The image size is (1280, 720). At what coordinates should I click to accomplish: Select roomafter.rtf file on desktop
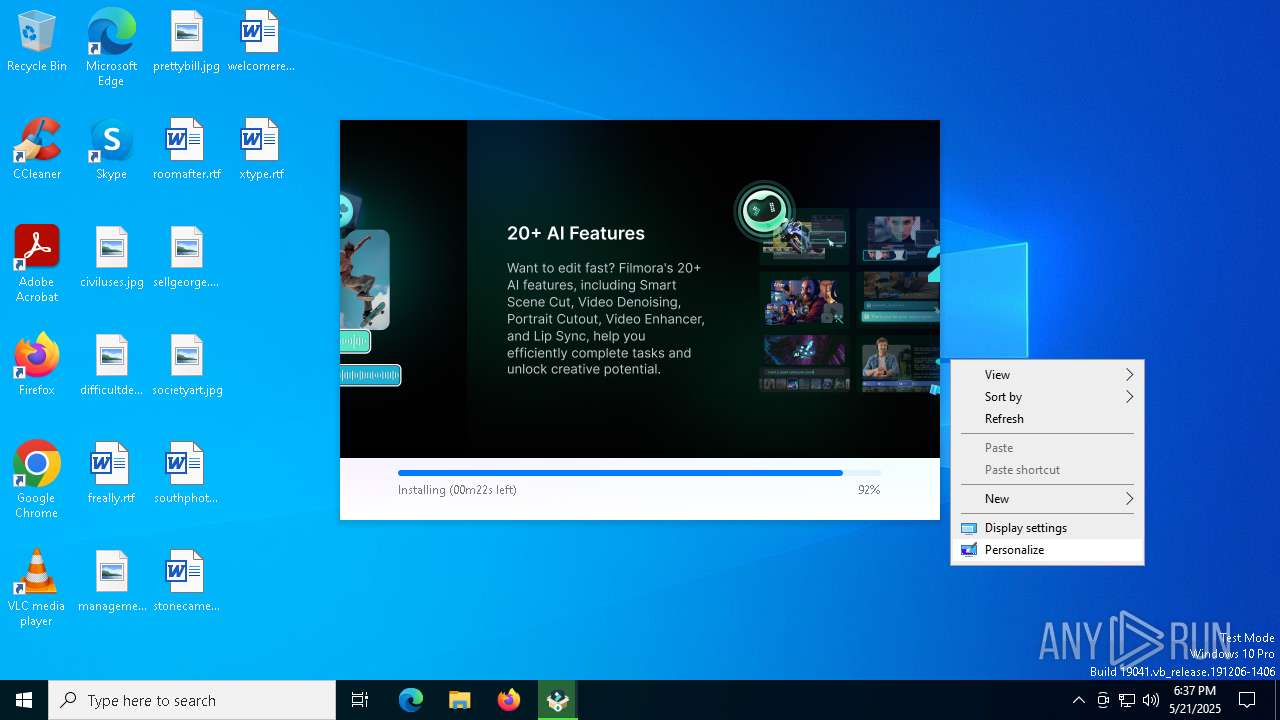(x=186, y=149)
